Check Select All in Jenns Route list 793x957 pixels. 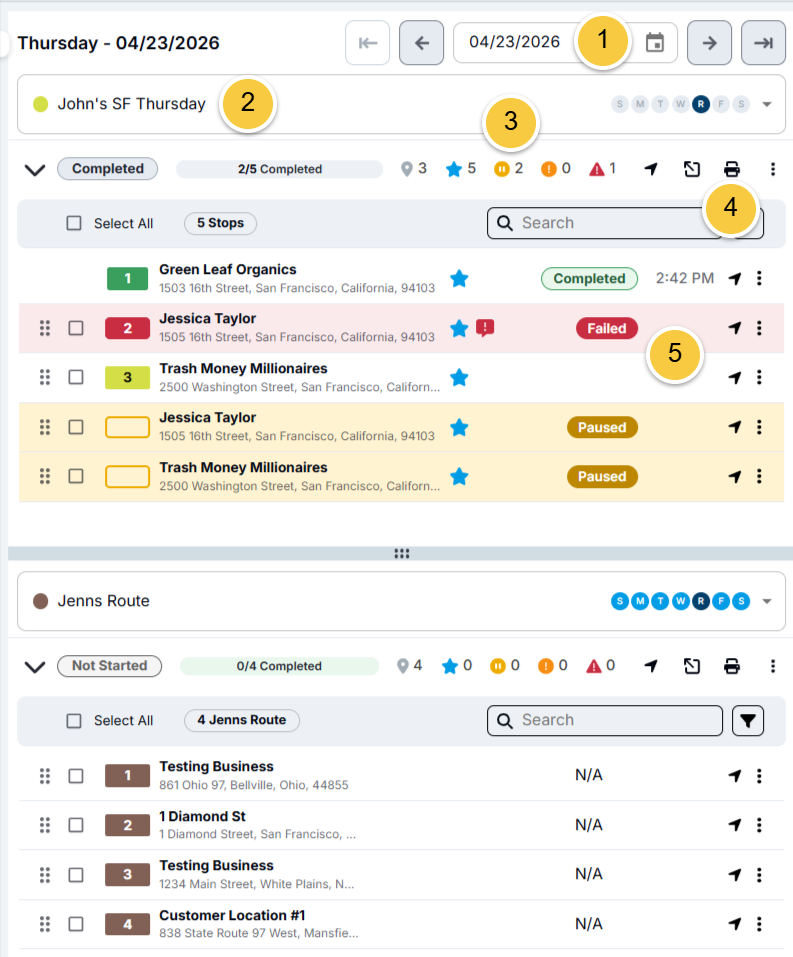click(x=74, y=721)
